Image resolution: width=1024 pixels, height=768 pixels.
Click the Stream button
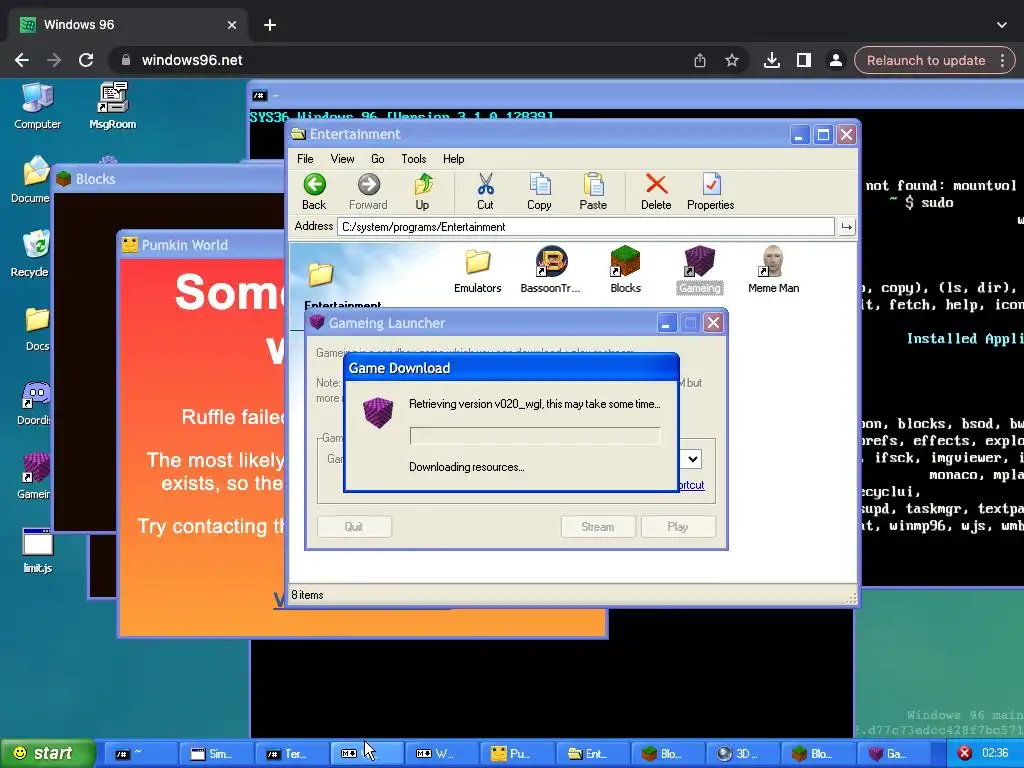click(598, 526)
